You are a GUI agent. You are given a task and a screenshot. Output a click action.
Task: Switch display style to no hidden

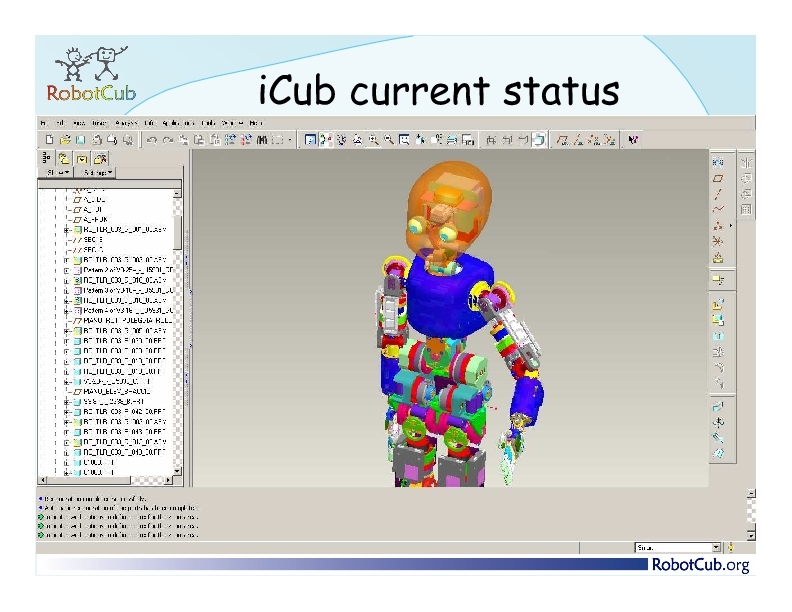(x=523, y=140)
